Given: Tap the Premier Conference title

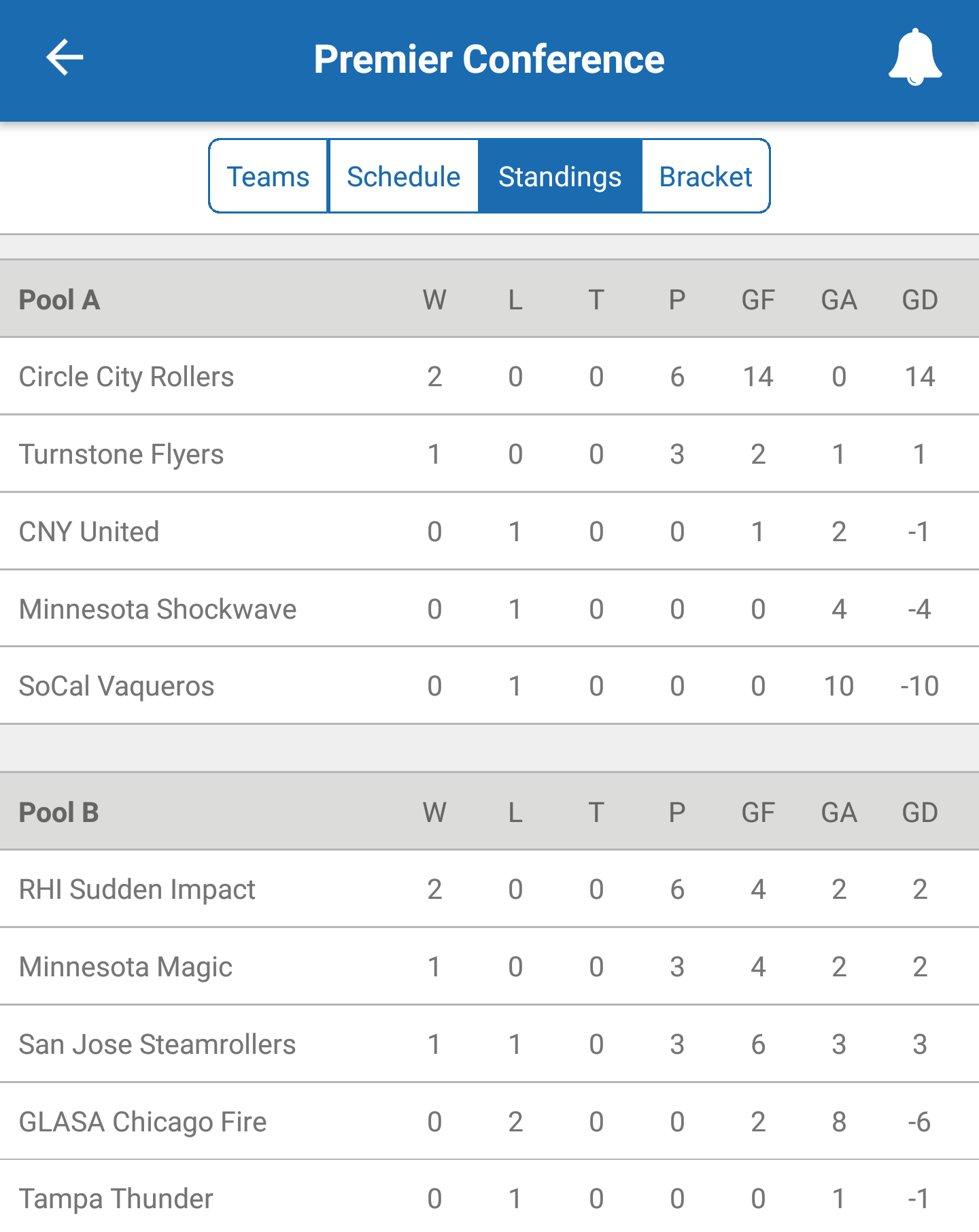Looking at the screenshot, I should 489,59.
